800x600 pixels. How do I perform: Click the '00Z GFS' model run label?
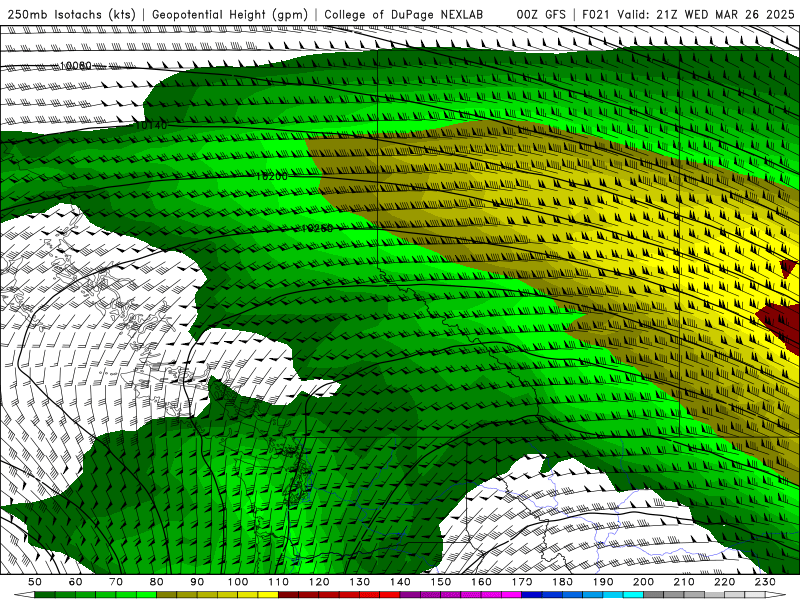coord(541,14)
